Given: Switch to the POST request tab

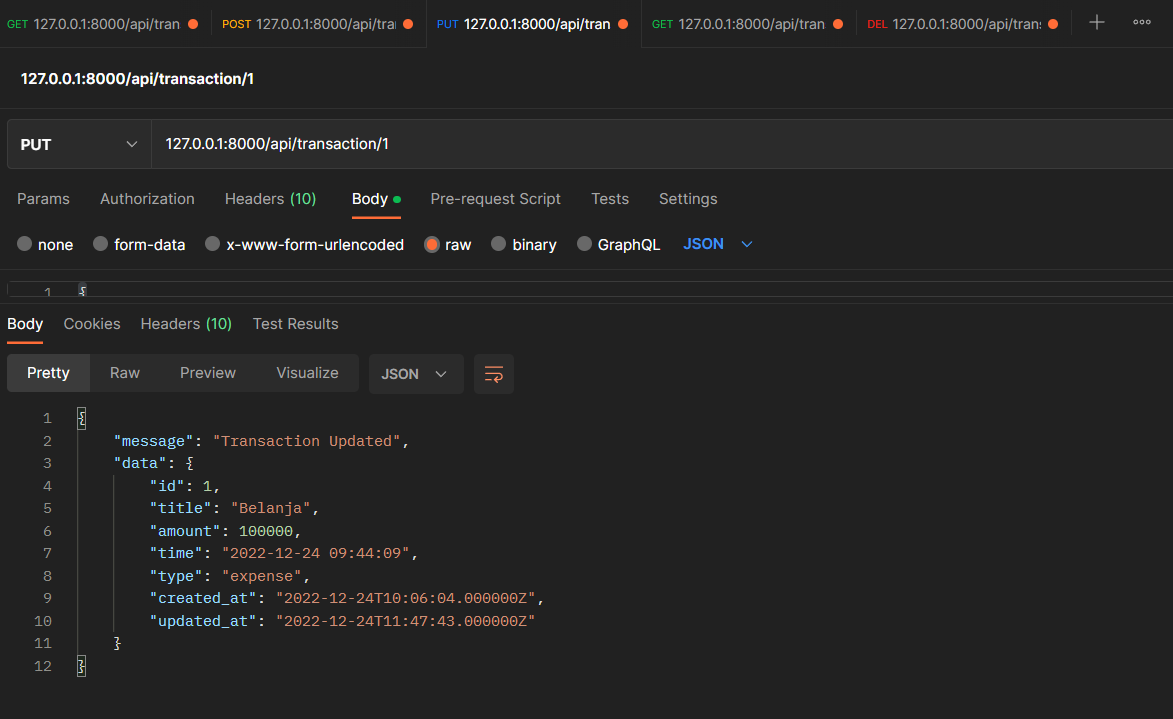Looking at the screenshot, I should tap(318, 24).
